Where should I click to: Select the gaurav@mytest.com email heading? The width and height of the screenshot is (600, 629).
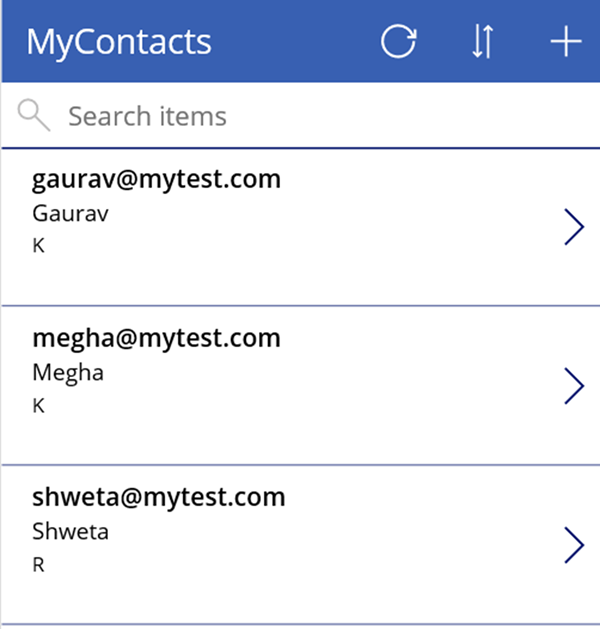click(x=156, y=180)
